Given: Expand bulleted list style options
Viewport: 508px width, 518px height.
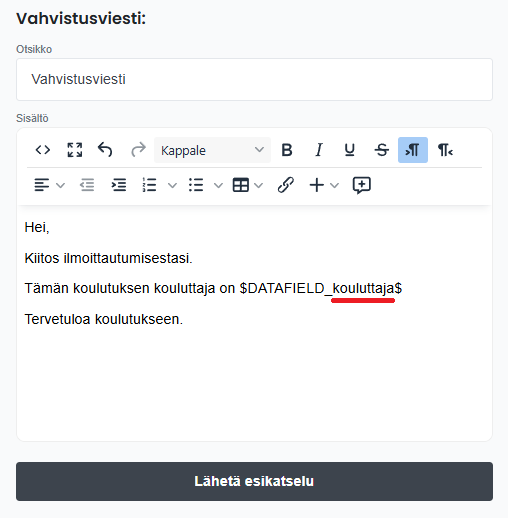Looking at the screenshot, I should (x=218, y=185).
